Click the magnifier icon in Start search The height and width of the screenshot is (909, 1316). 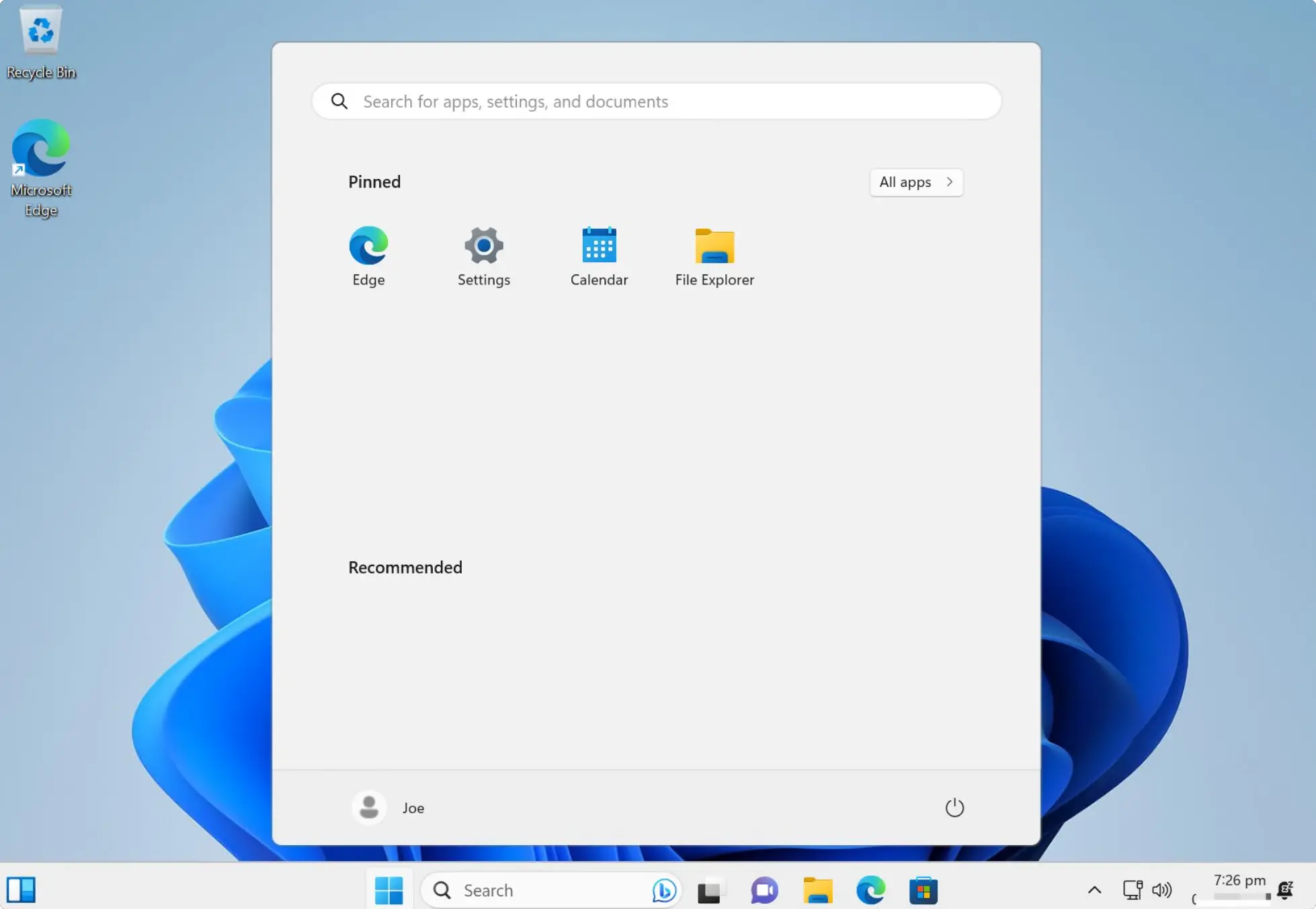tap(339, 102)
